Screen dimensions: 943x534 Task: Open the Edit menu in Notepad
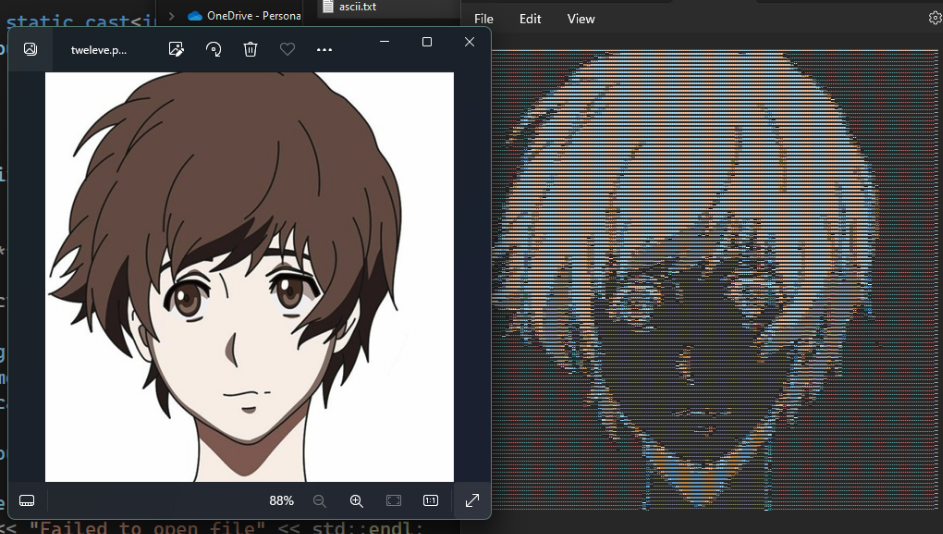click(530, 19)
